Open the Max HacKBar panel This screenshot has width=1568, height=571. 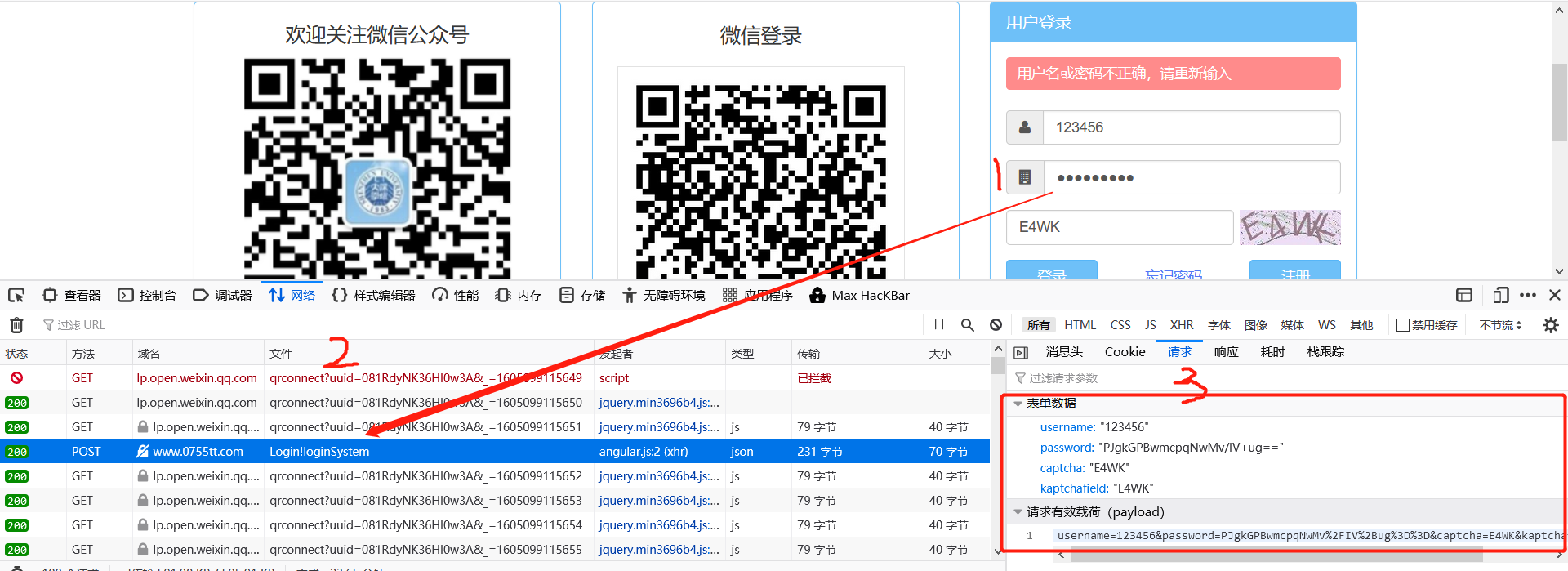(859, 296)
